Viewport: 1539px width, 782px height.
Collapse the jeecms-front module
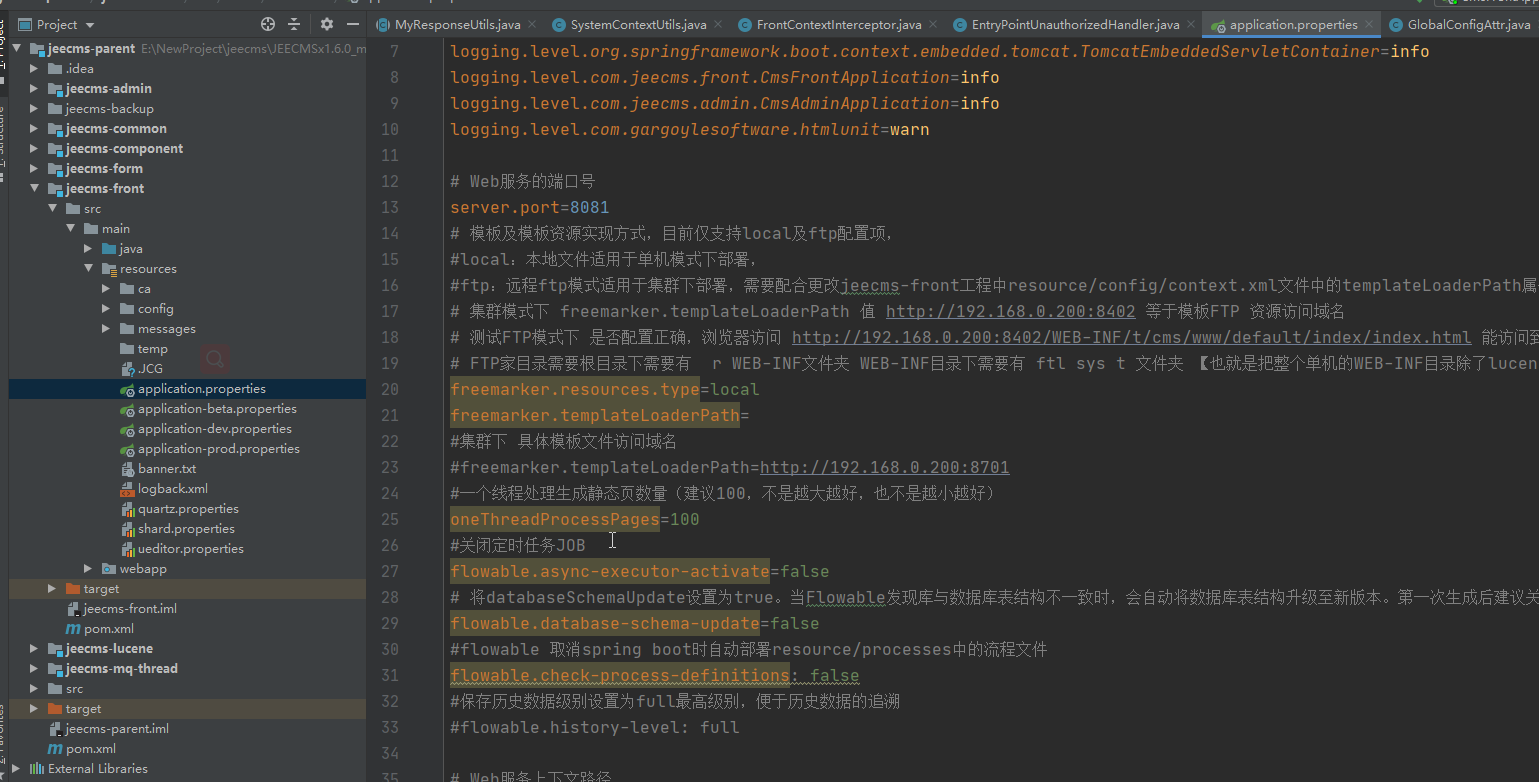coord(34,189)
